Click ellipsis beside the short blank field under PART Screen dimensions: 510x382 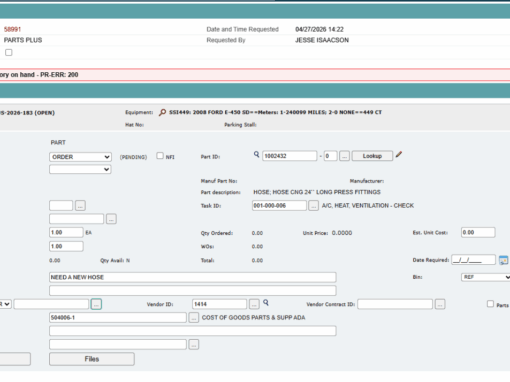tap(80, 206)
